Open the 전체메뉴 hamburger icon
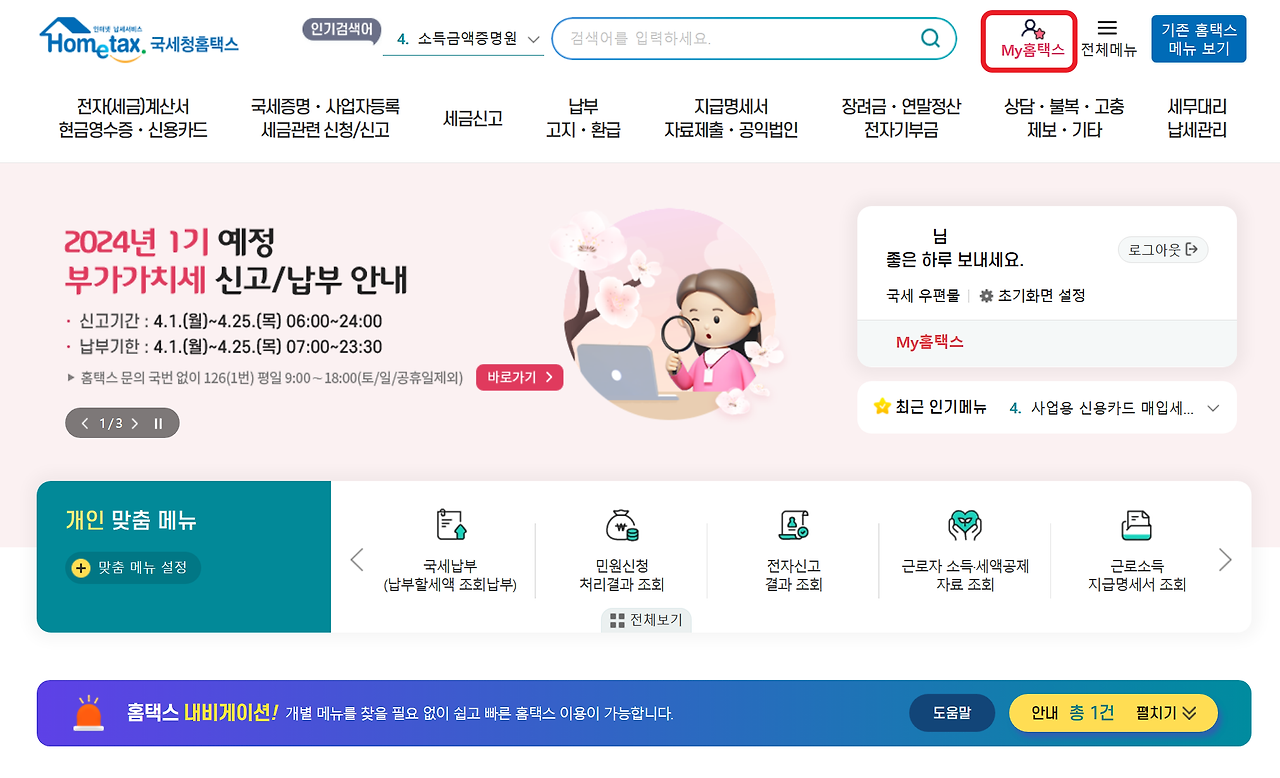 1107,28
